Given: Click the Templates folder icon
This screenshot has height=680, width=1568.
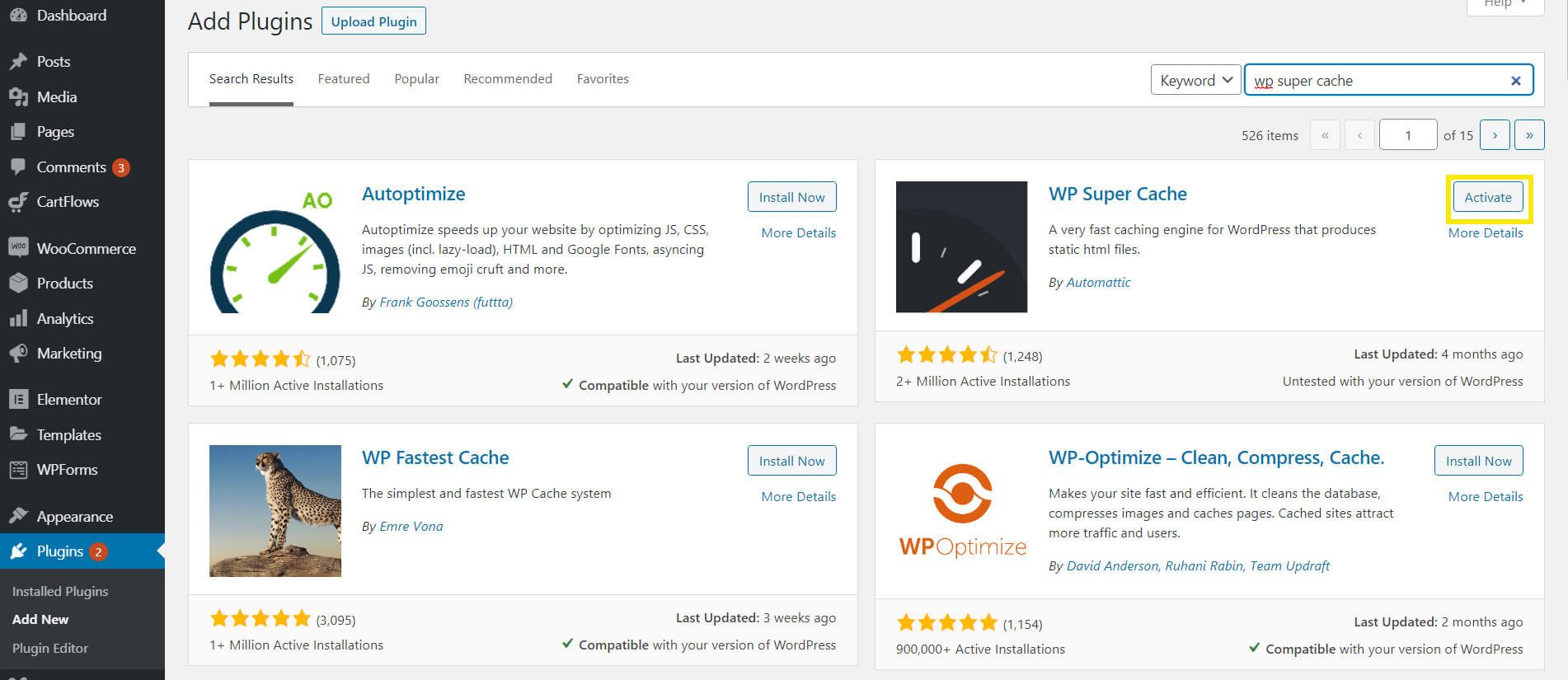Looking at the screenshot, I should [x=18, y=434].
